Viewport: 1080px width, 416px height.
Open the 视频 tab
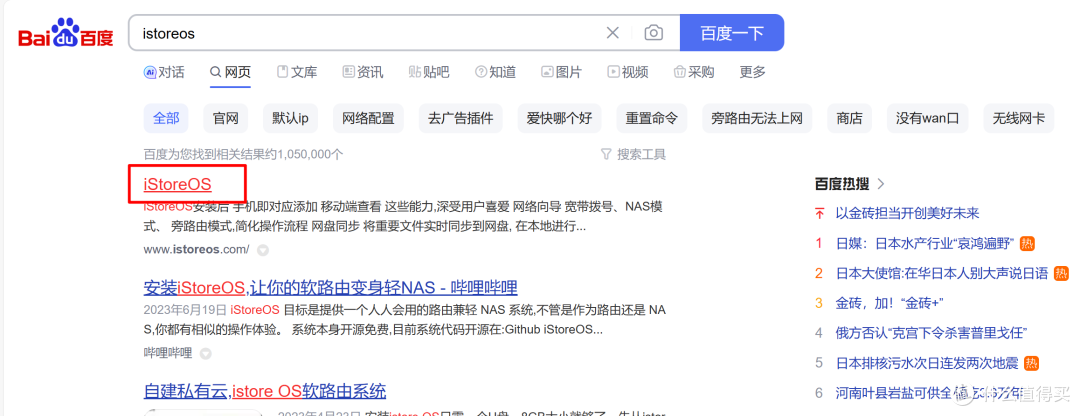click(627, 72)
